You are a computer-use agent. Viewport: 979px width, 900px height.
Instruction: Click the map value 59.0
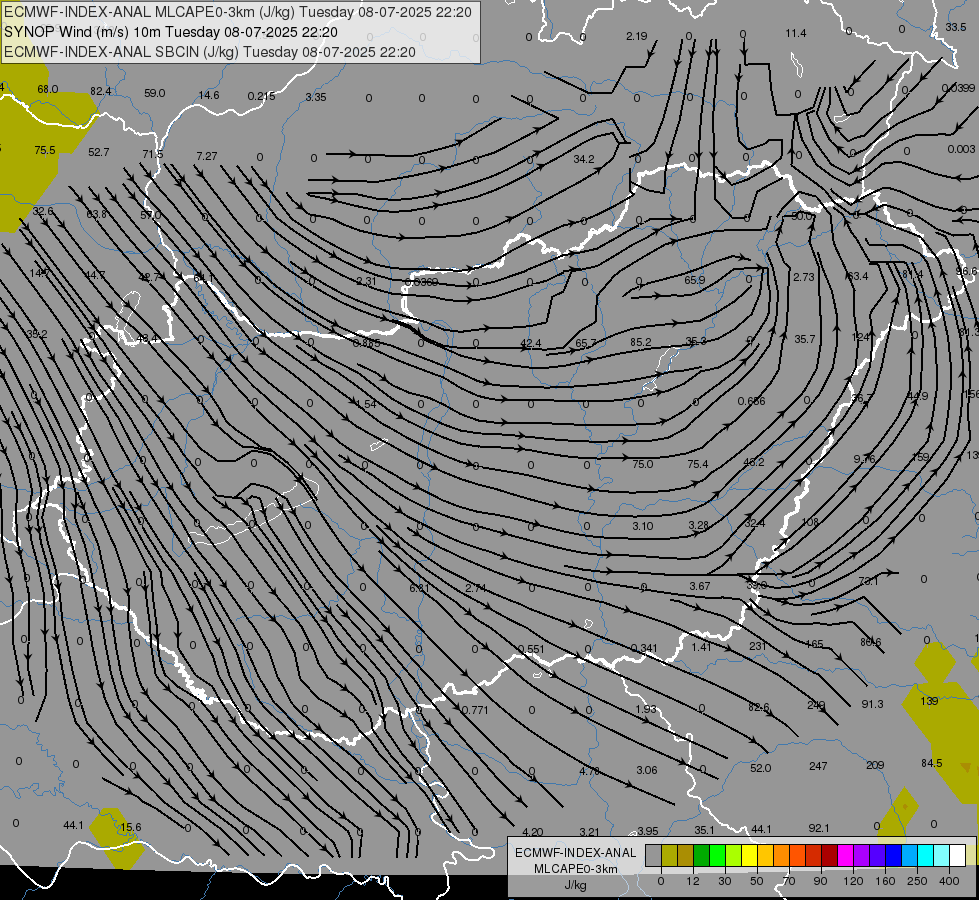click(x=154, y=93)
